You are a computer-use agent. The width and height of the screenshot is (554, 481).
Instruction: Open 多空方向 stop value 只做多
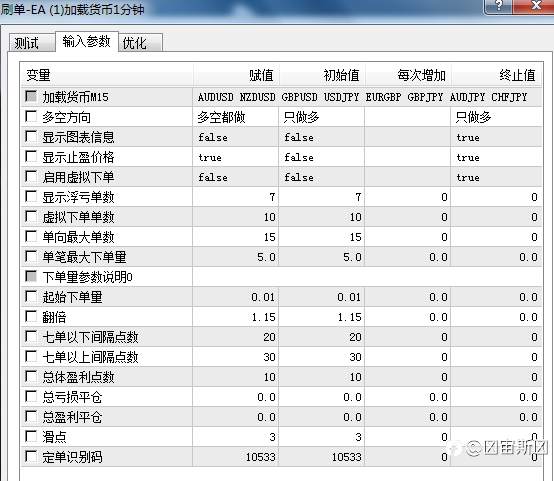(496, 117)
